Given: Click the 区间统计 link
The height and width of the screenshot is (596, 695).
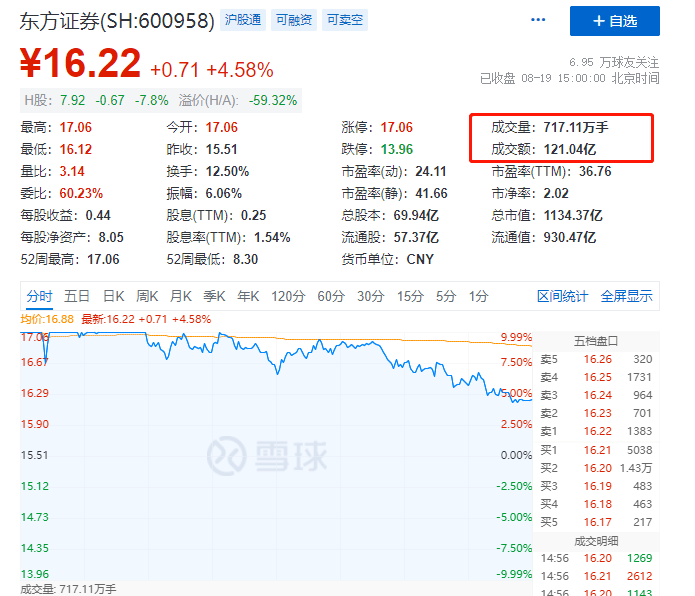Looking at the screenshot, I should [x=563, y=296].
